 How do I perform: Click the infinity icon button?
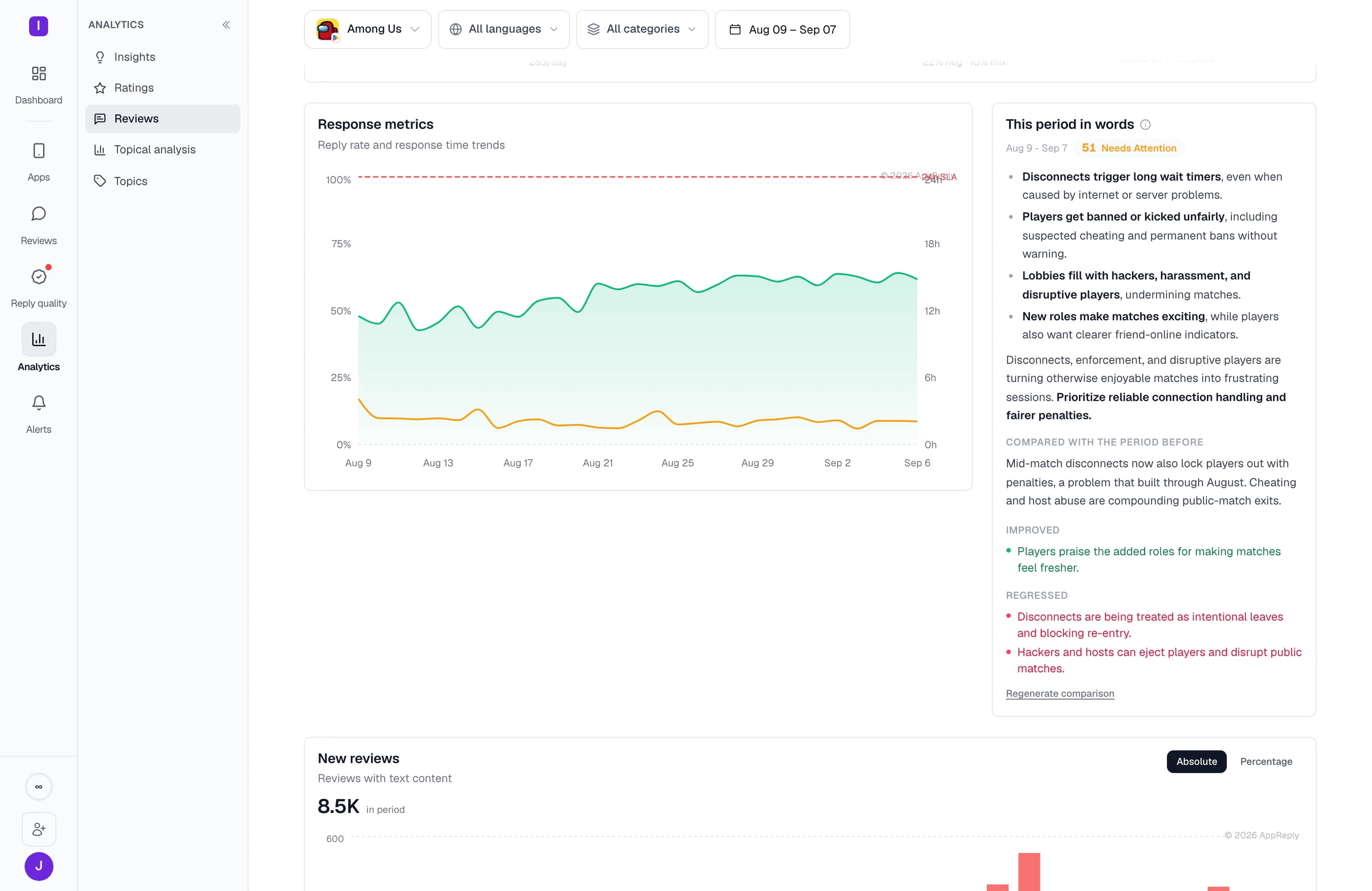[39, 787]
